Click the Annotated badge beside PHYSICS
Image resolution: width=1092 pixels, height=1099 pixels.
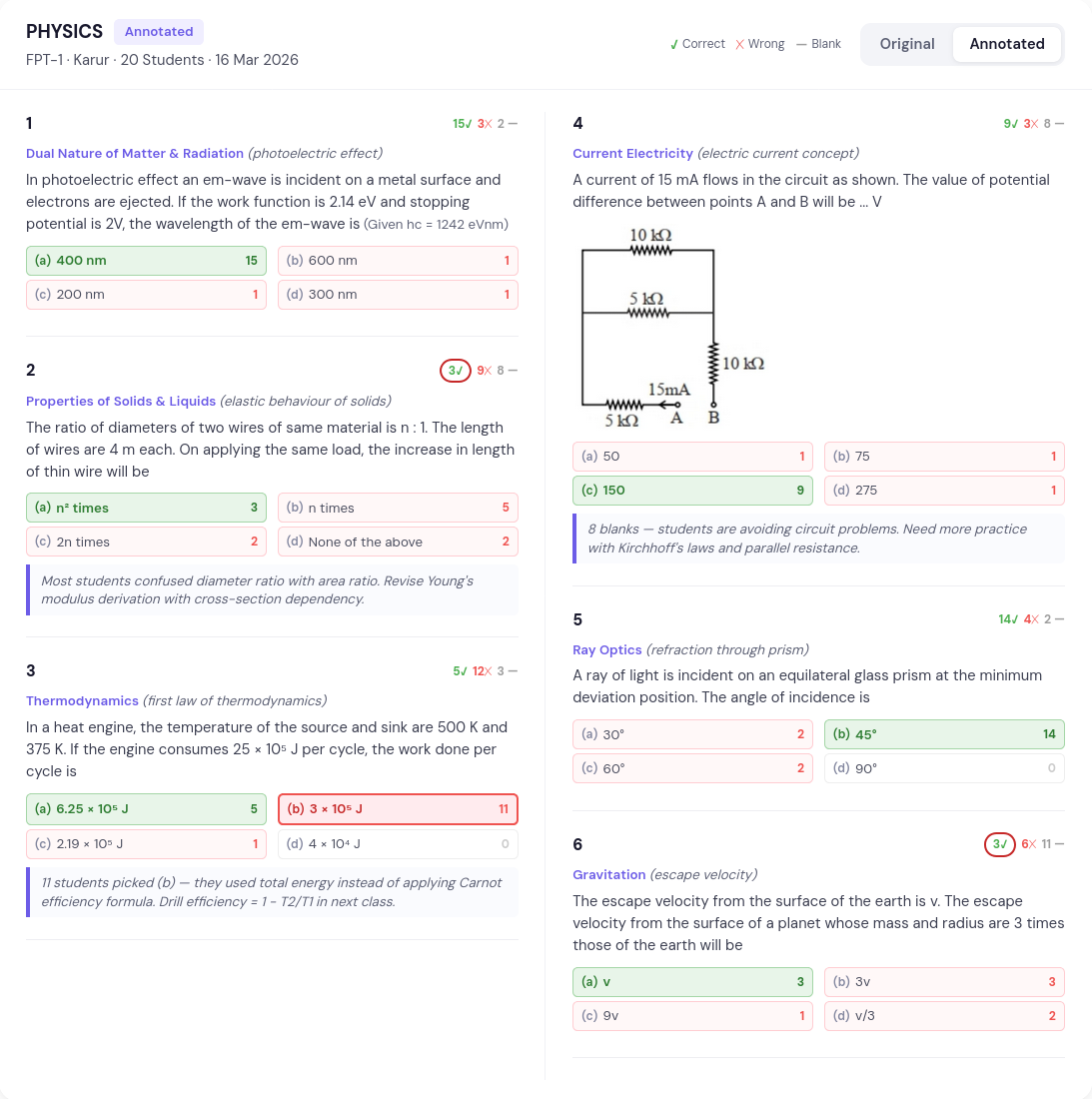pyautogui.click(x=158, y=32)
